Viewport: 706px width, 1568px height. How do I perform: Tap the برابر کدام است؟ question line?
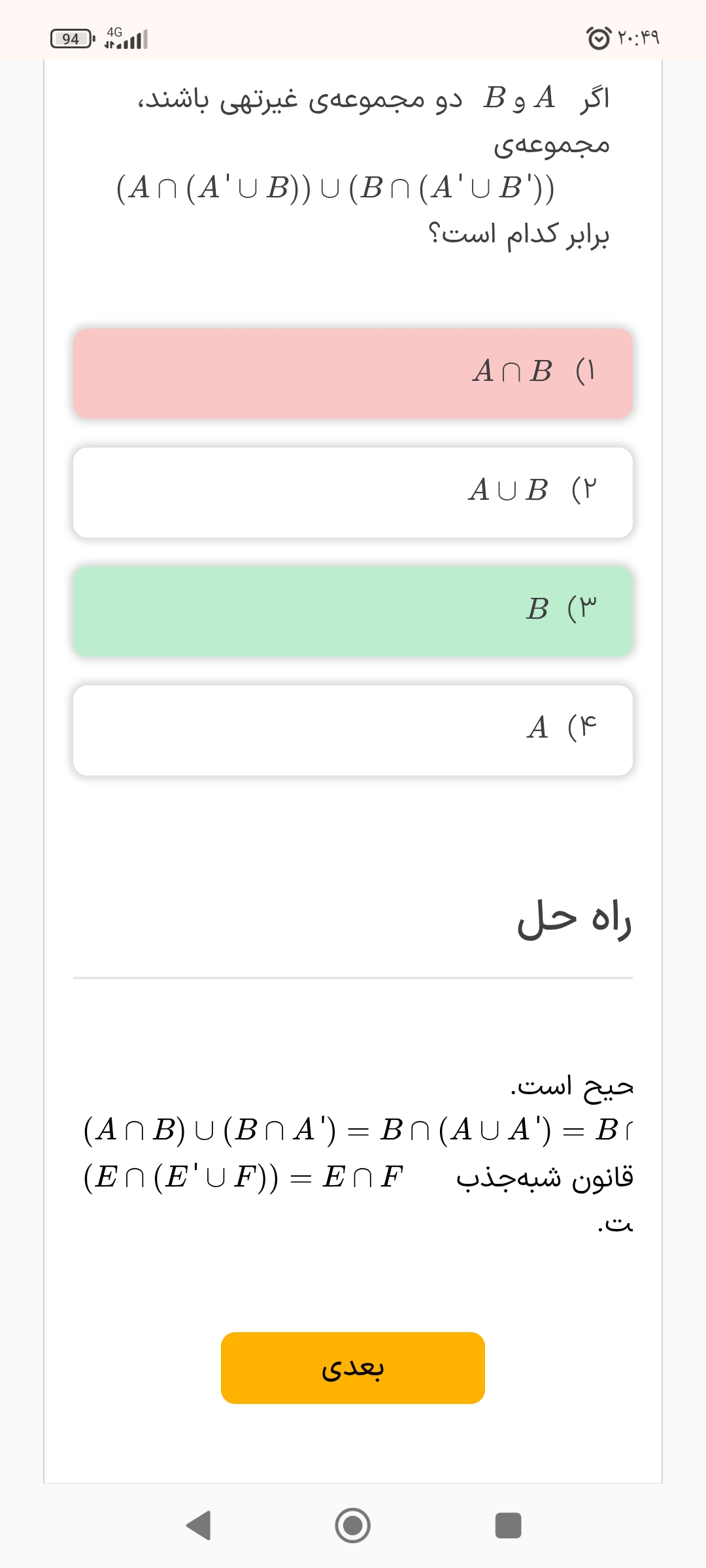(518, 234)
